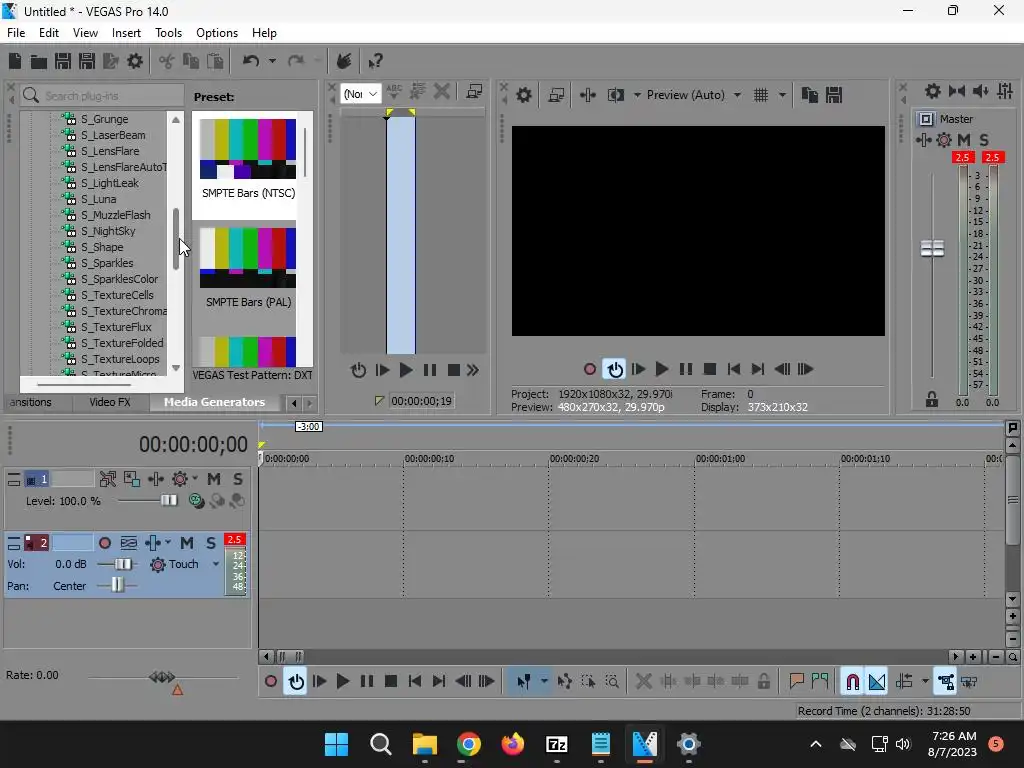Open video preview properties gear
The width and height of the screenshot is (1024, 768).
point(524,95)
